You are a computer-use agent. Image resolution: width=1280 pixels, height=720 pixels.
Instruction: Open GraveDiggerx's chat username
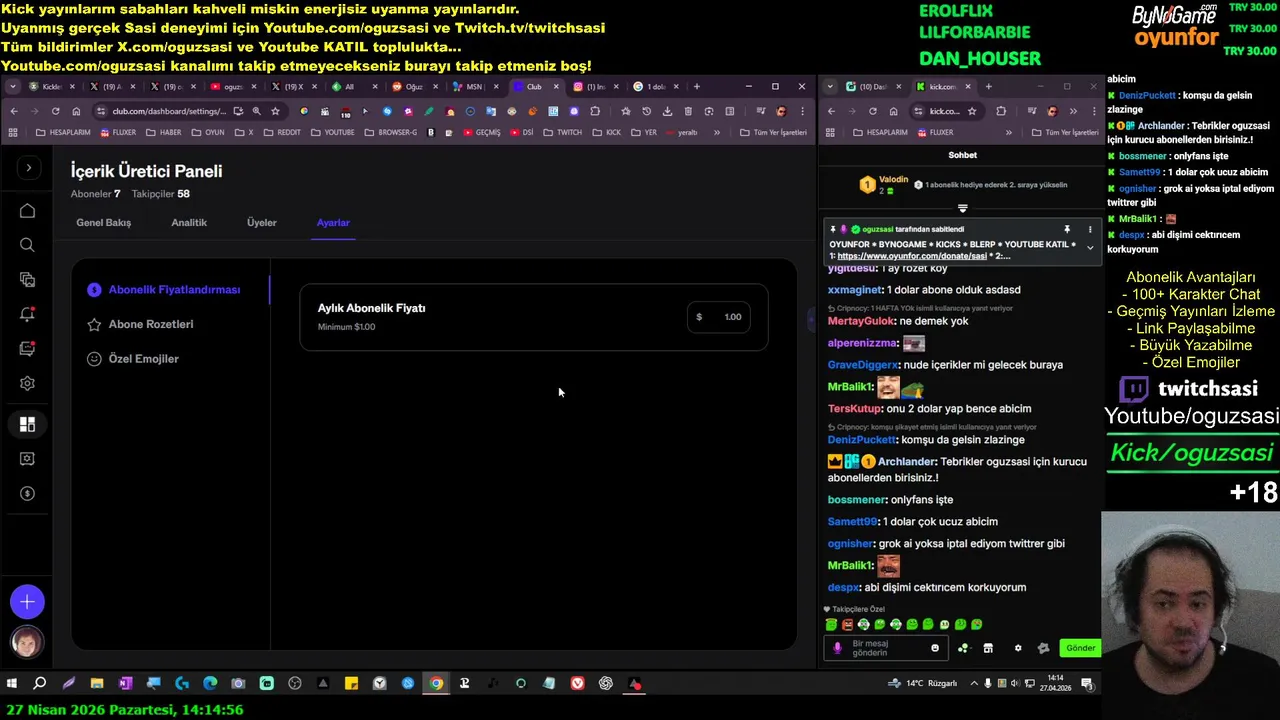coord(863,365)
